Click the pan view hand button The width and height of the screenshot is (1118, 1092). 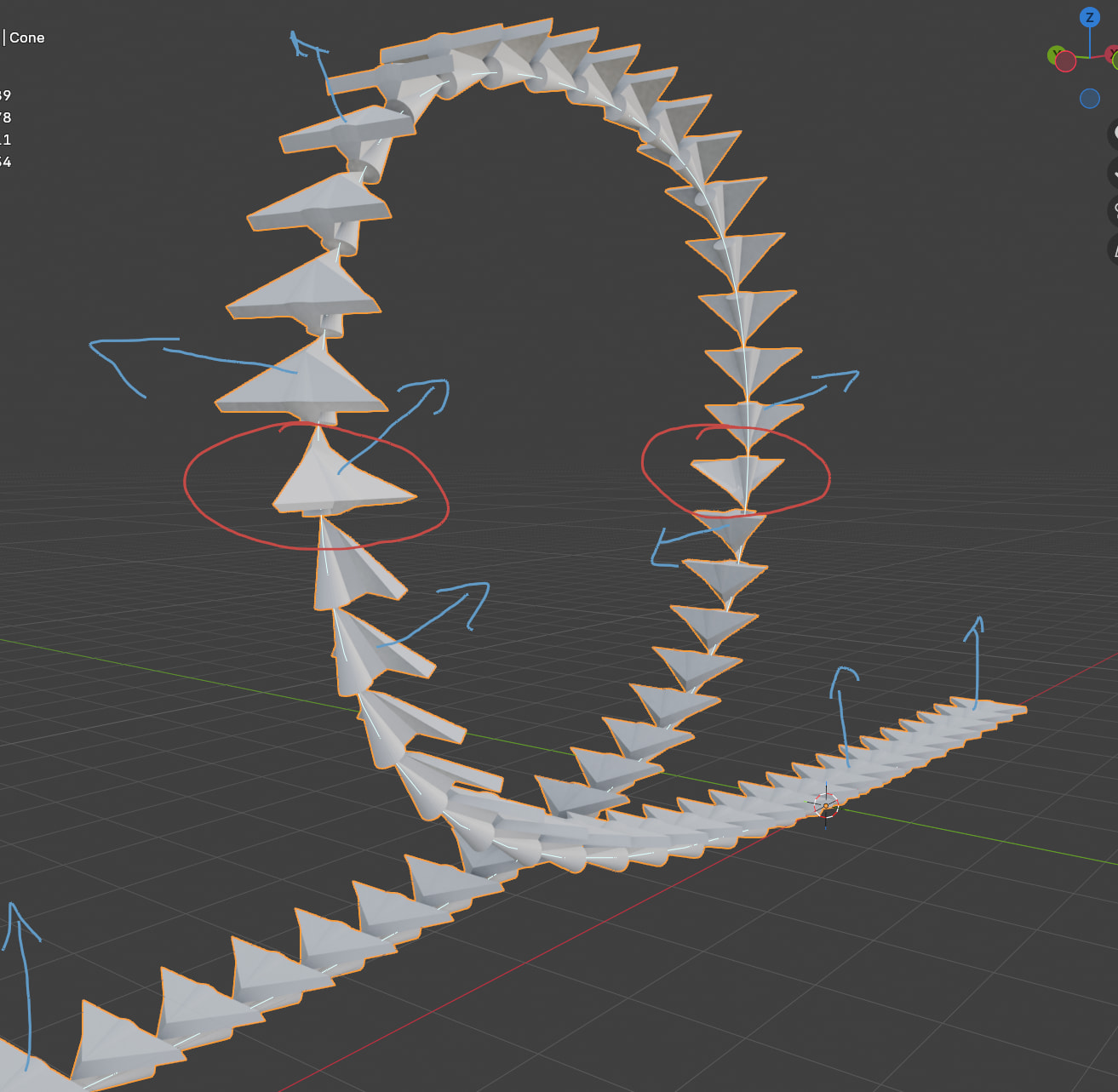click(1115, 172)
